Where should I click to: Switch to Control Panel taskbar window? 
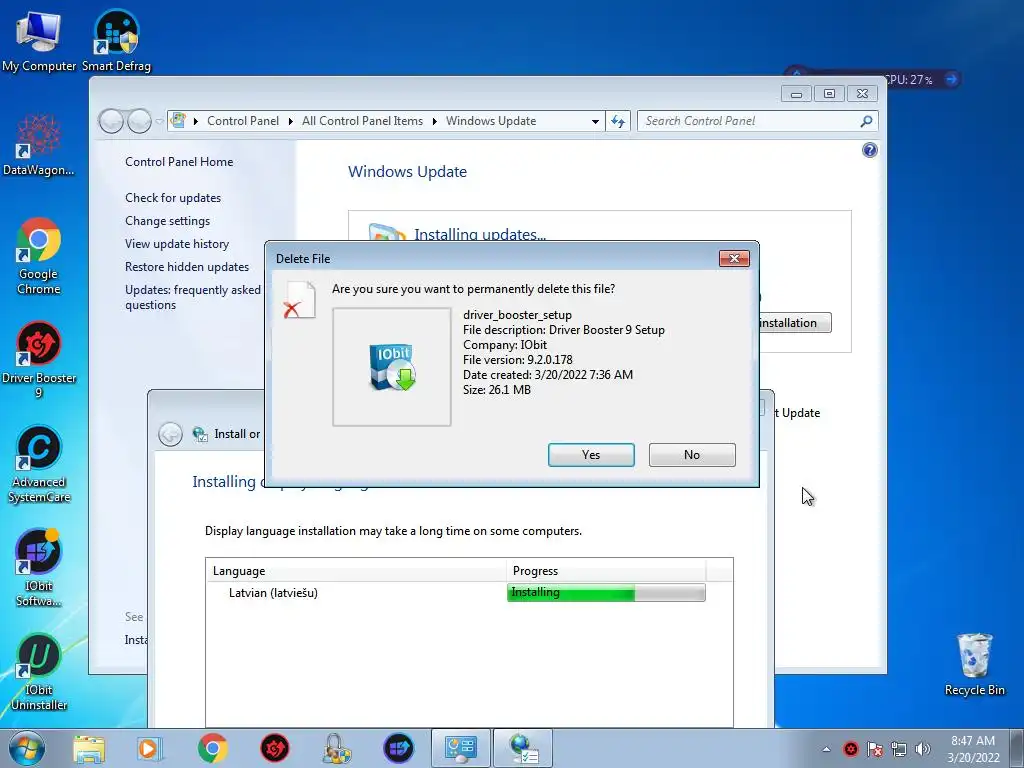point(460,748)
